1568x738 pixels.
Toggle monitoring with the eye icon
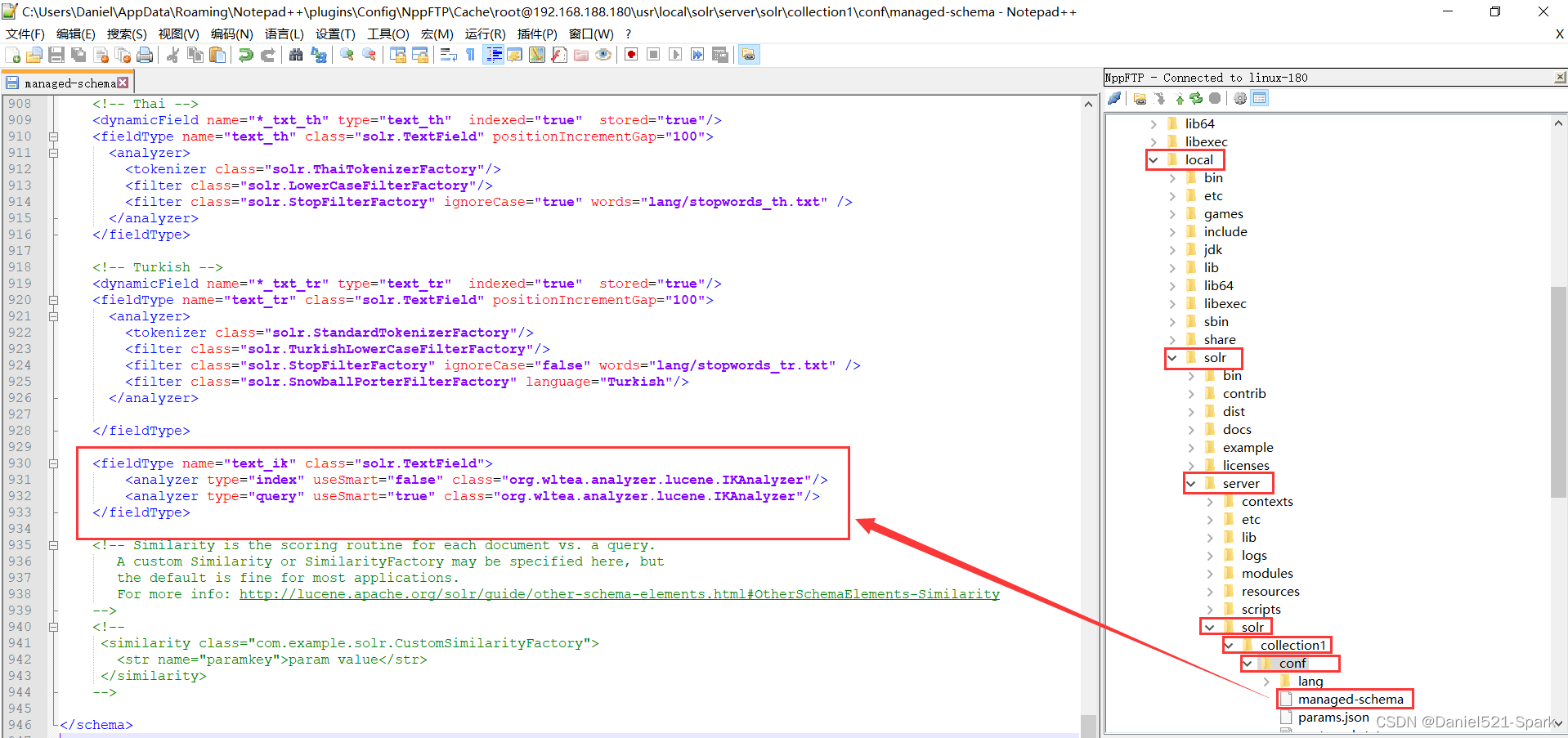coord(603,55)
